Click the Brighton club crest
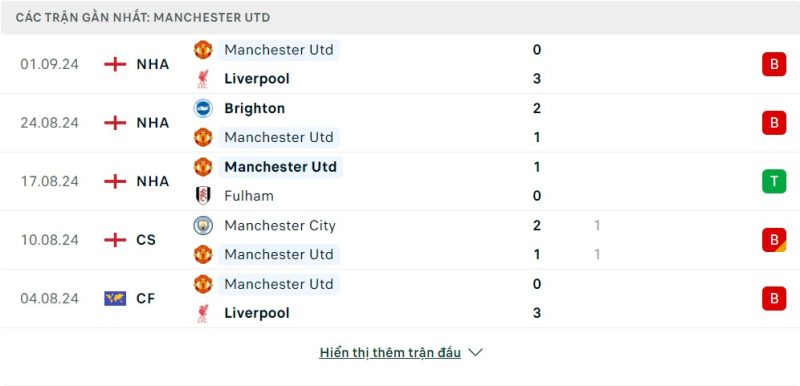Image resolution: width=800 pixels, height=386 pixels. pos(203,109)
